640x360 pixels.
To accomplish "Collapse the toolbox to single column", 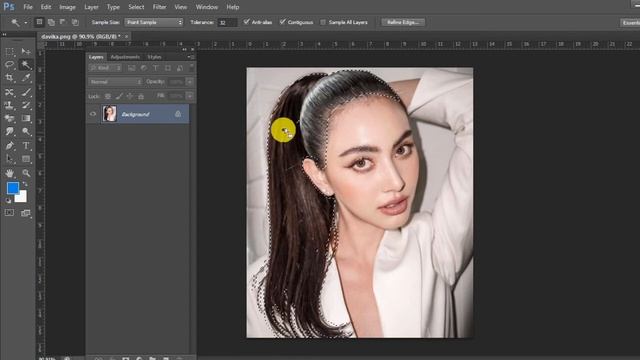I will pos(4,35).
